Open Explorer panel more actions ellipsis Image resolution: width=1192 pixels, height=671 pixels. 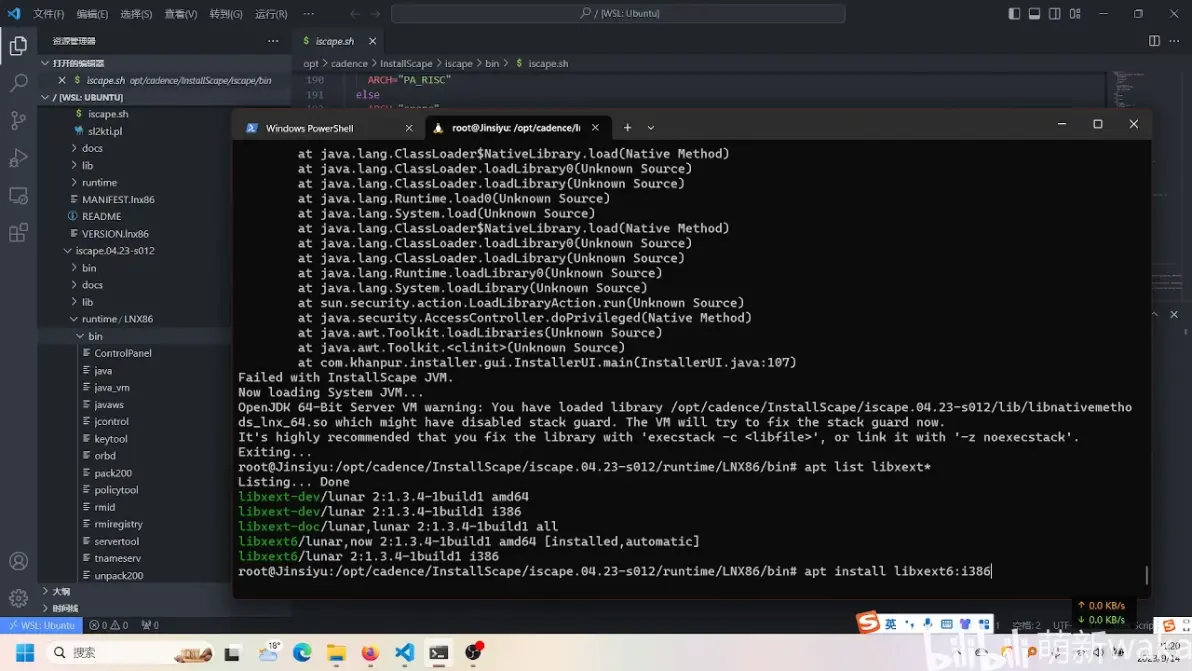pos(273,41)
